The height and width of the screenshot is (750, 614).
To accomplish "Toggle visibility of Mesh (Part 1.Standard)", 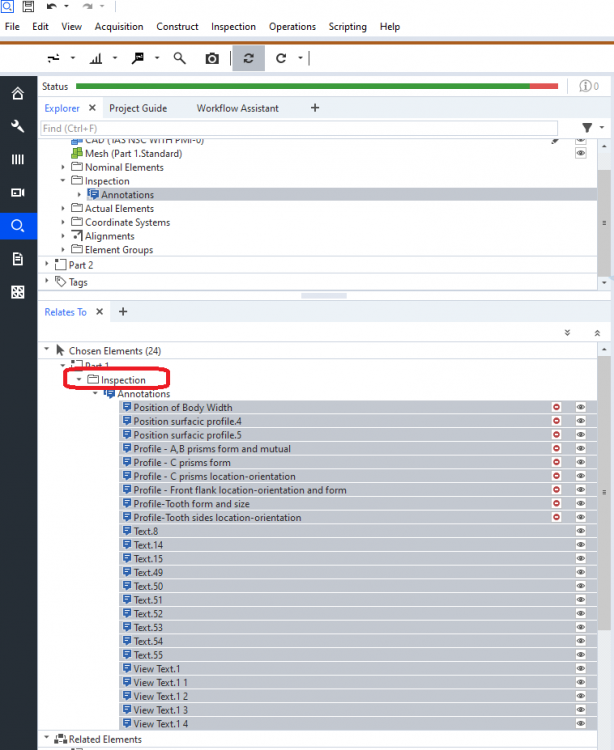I will [x=580, y=153].
